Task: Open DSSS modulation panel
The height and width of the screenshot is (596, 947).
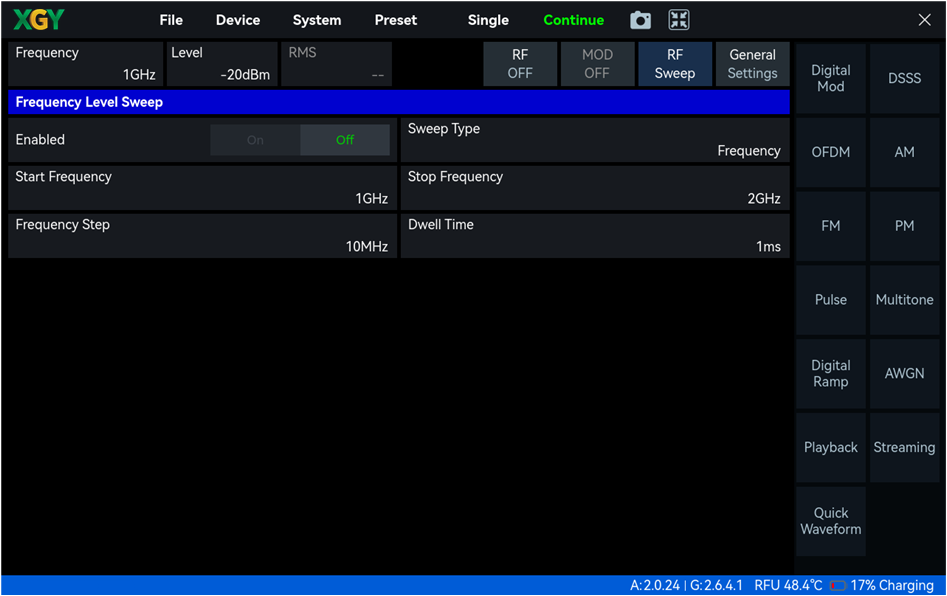Action: [x=904, y=79]
